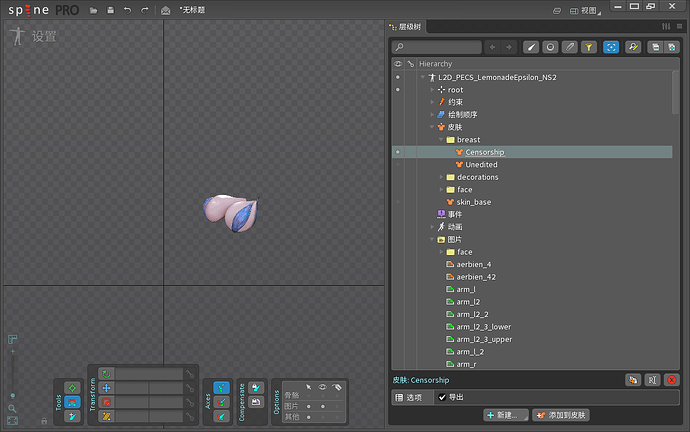This screenshot has height=432, width=690.
Task: Toggle visibility dot for skeleton L2D_PECS_LemonadeEpsilon_NS2
Action: click(x=398, y=77)
